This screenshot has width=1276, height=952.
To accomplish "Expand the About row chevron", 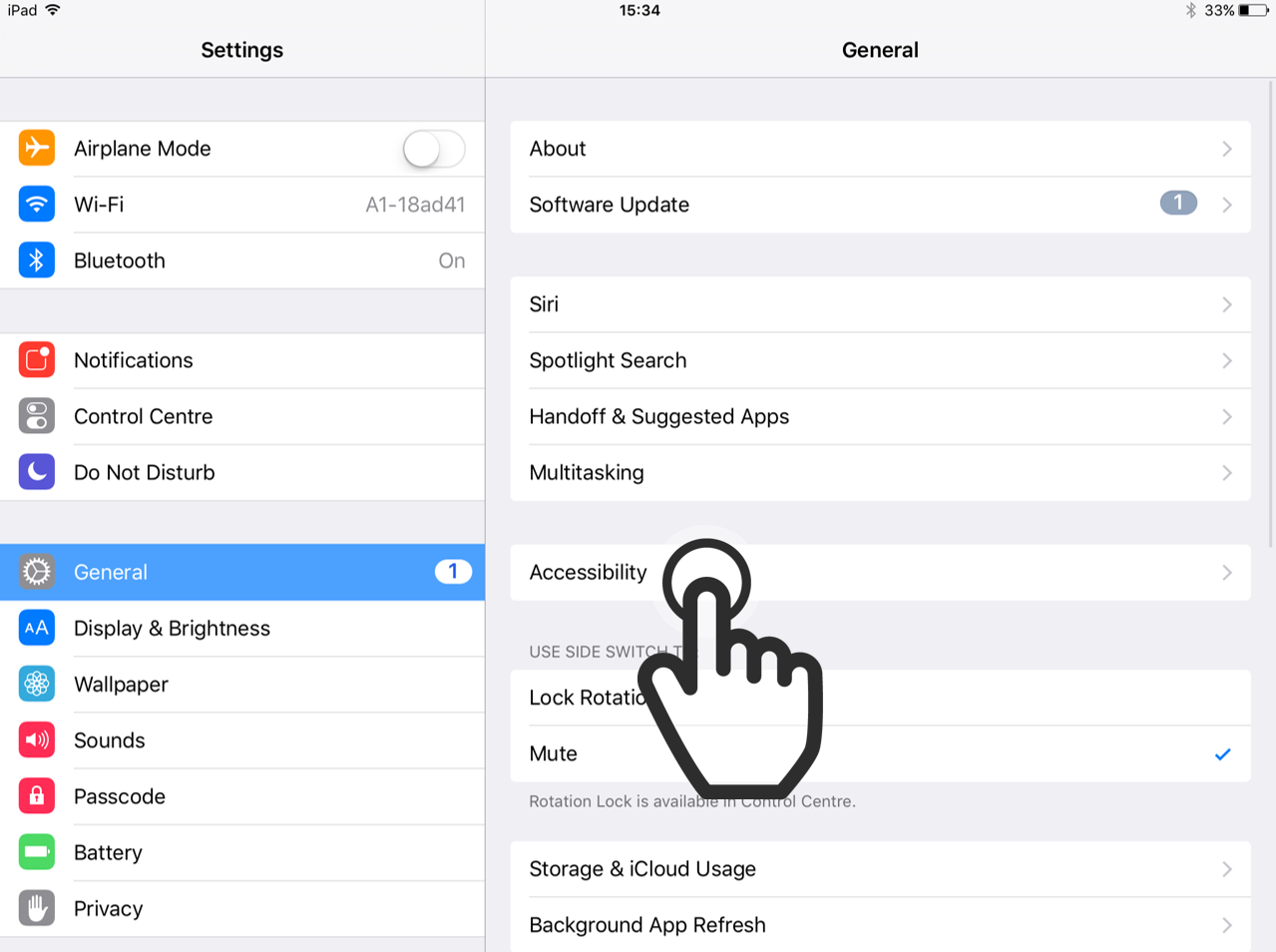I will pos(1227,149).
